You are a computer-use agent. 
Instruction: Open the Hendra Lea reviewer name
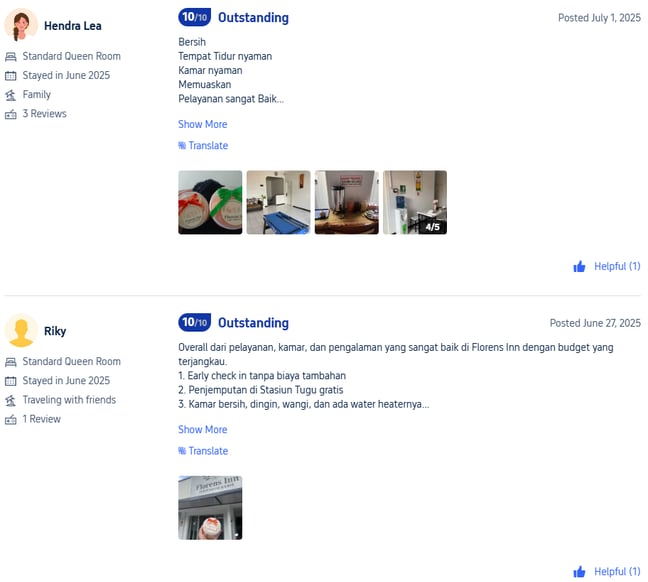73,26
